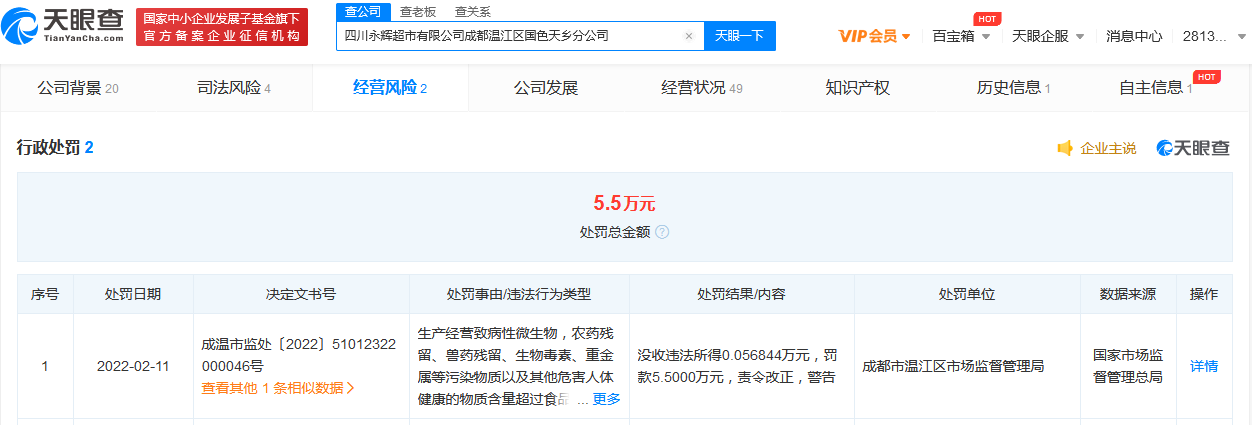Switch to the 查关系 search tab

point(472,11)
